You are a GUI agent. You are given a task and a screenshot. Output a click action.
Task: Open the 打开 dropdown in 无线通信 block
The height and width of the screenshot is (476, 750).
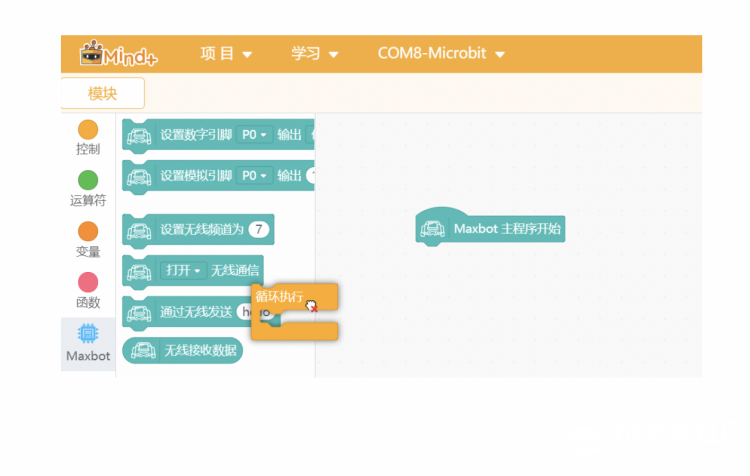click(183, 271)
